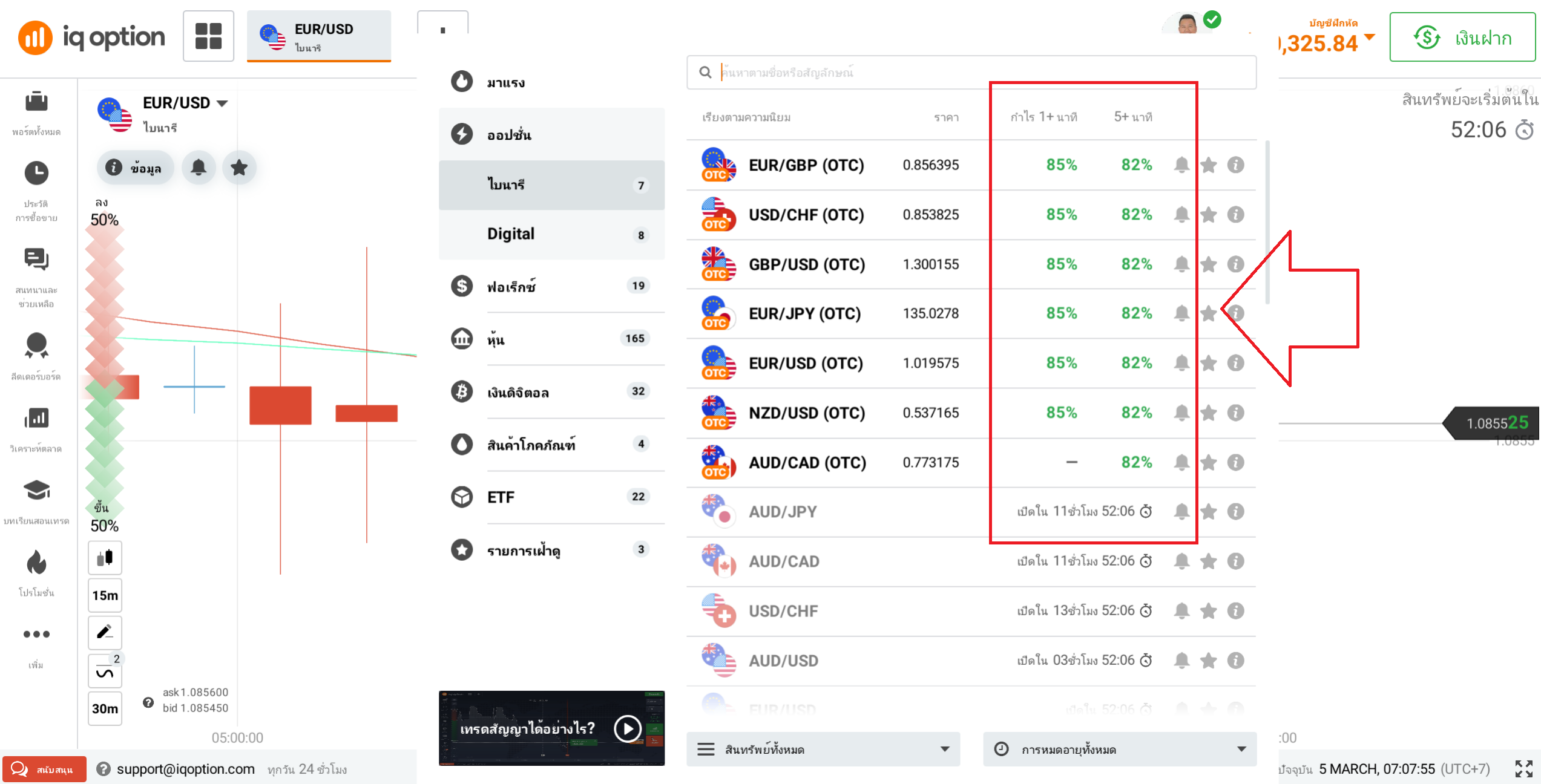This screenshot has height=784, width=1541.
Task: Select EUR/JPY (OTC) asset row
Action: click(x=971, y=313)
